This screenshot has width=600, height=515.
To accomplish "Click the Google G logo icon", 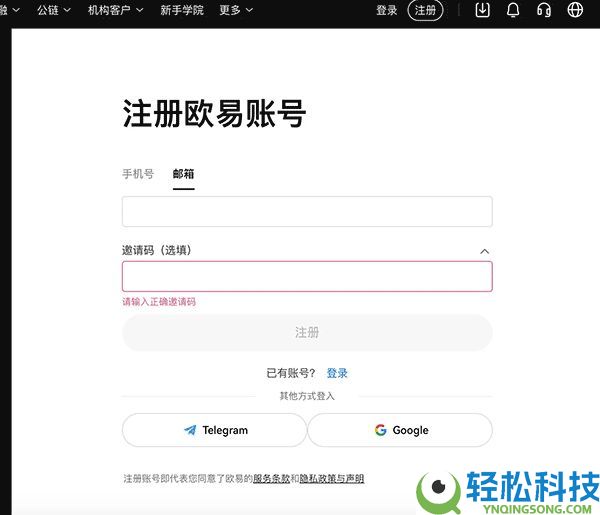I will pos(380,430).
